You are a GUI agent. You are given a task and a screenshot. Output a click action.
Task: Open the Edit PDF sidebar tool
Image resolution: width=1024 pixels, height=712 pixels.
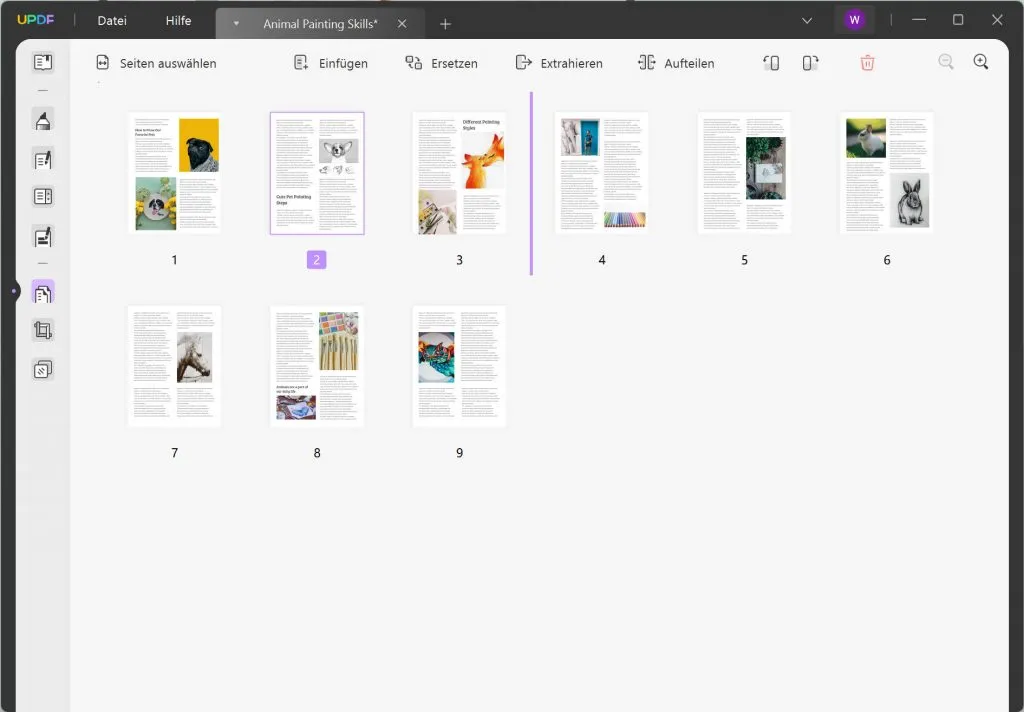[x=42, y=158]
